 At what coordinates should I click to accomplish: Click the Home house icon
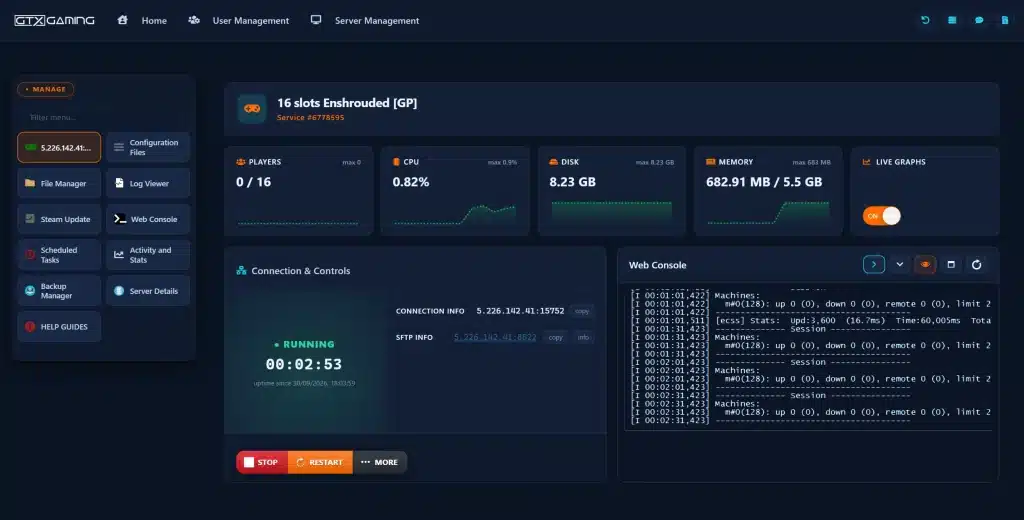[122, 20]
